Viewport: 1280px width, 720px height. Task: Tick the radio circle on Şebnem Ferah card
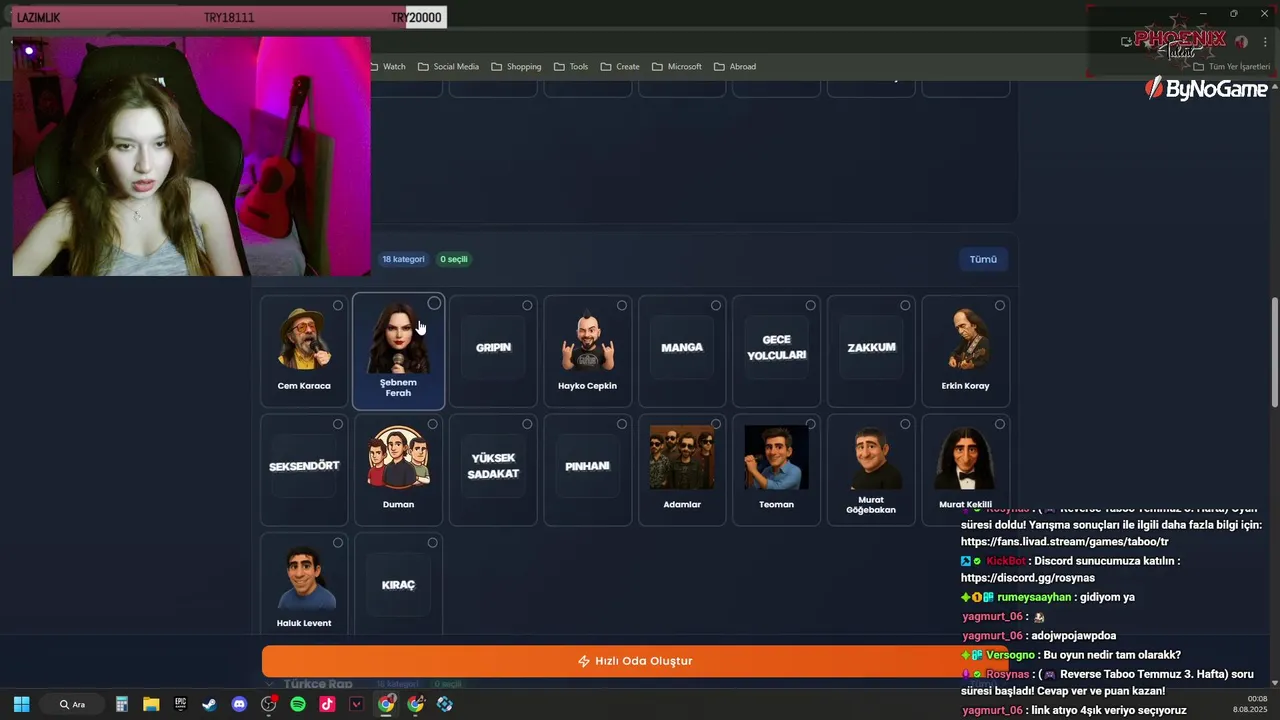tap(433, 303)
